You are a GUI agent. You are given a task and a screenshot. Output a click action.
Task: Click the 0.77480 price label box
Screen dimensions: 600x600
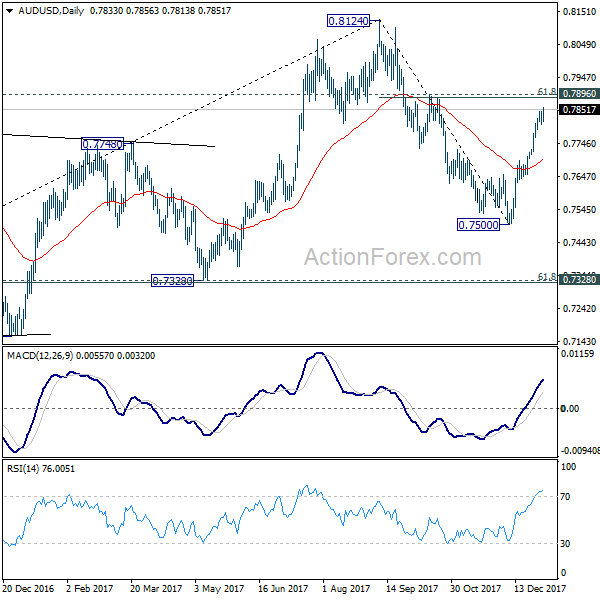(103, 144)
